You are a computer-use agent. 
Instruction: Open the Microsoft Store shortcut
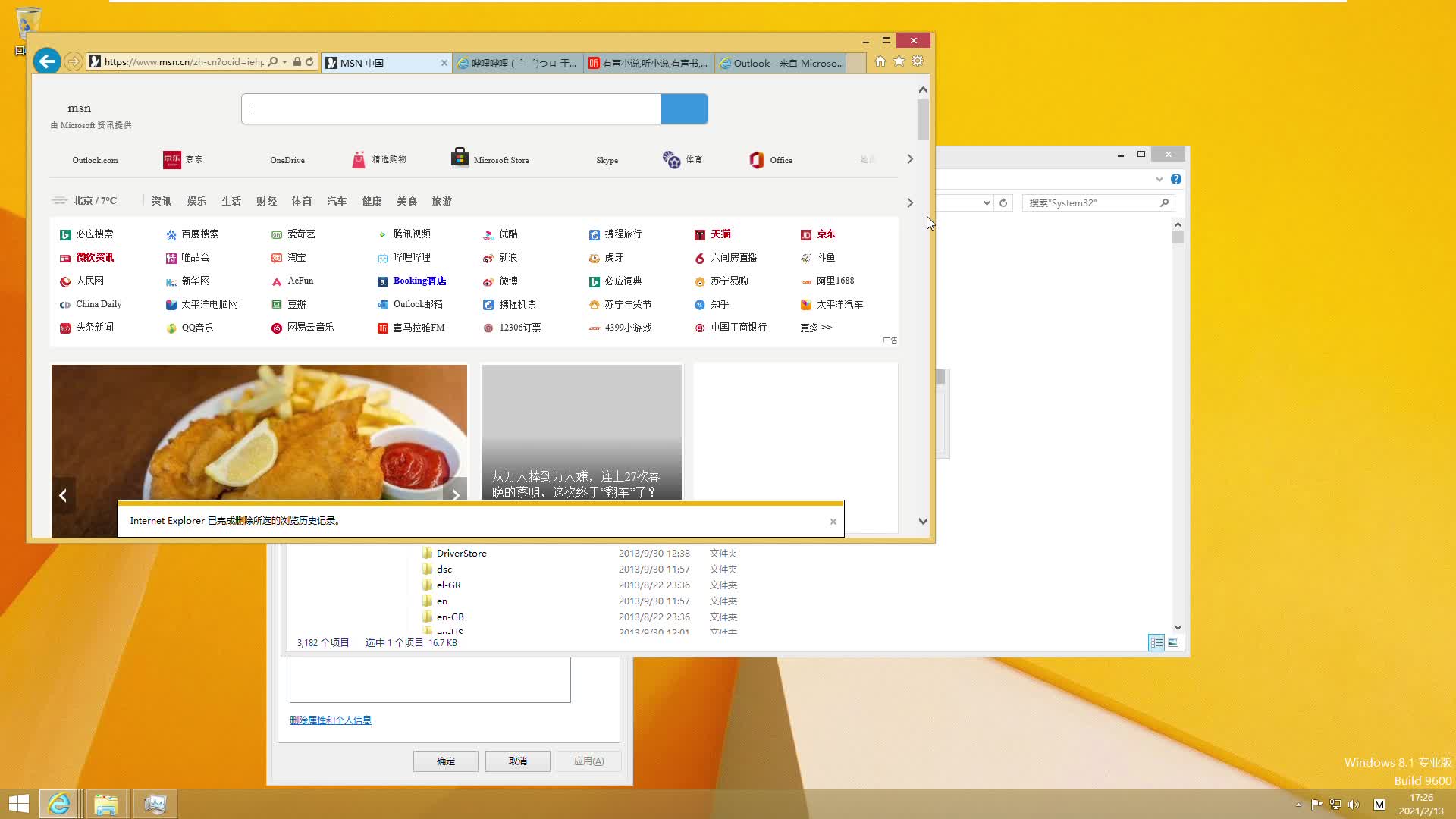[490, 158]
